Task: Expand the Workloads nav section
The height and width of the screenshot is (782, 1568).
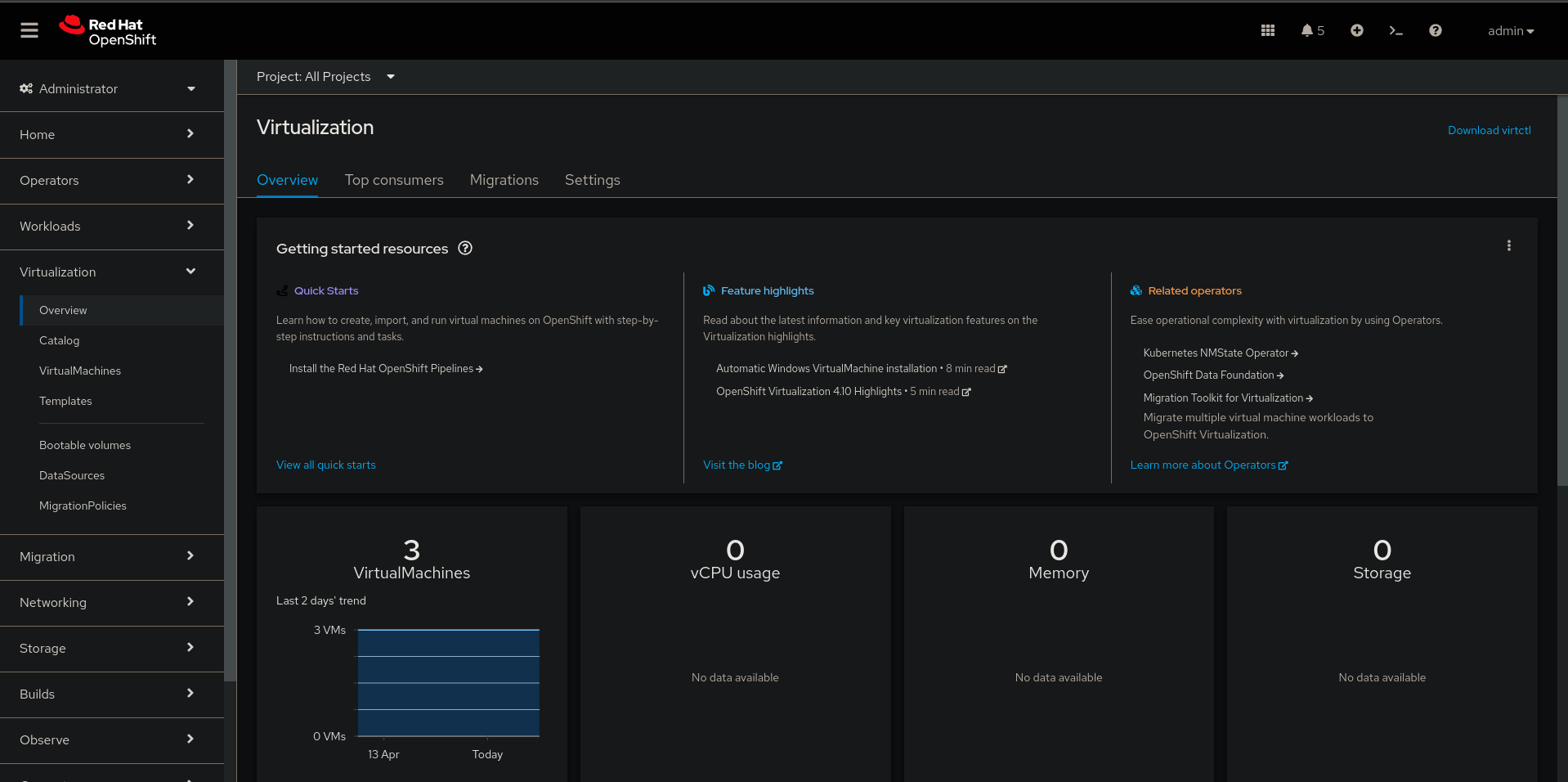Action: tap(108, 226)
